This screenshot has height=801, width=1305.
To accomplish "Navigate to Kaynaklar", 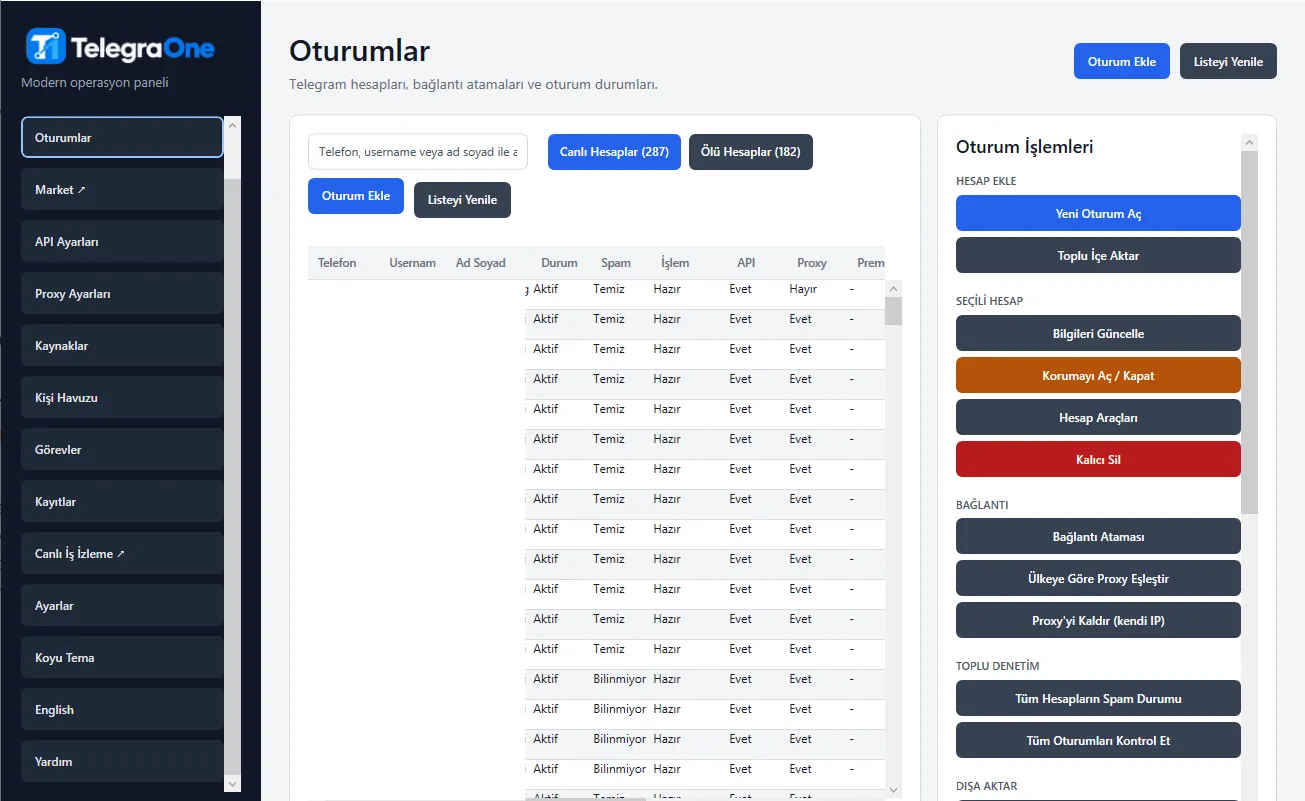I will (x=122, y=346).
